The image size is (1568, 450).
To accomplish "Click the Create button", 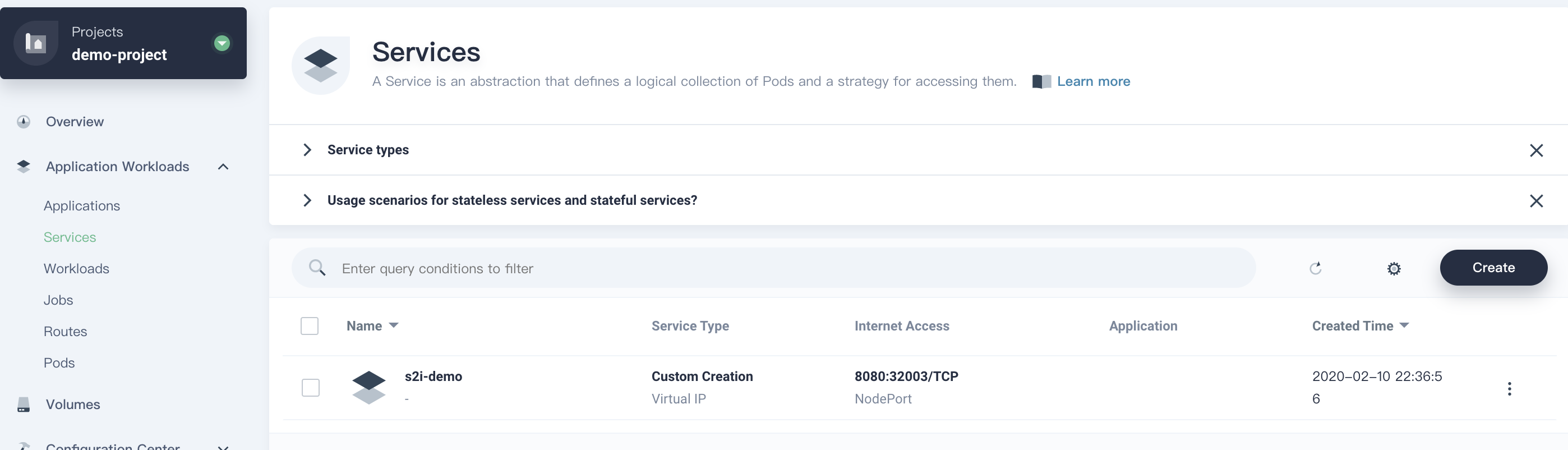I will [x=1494, y=267].
